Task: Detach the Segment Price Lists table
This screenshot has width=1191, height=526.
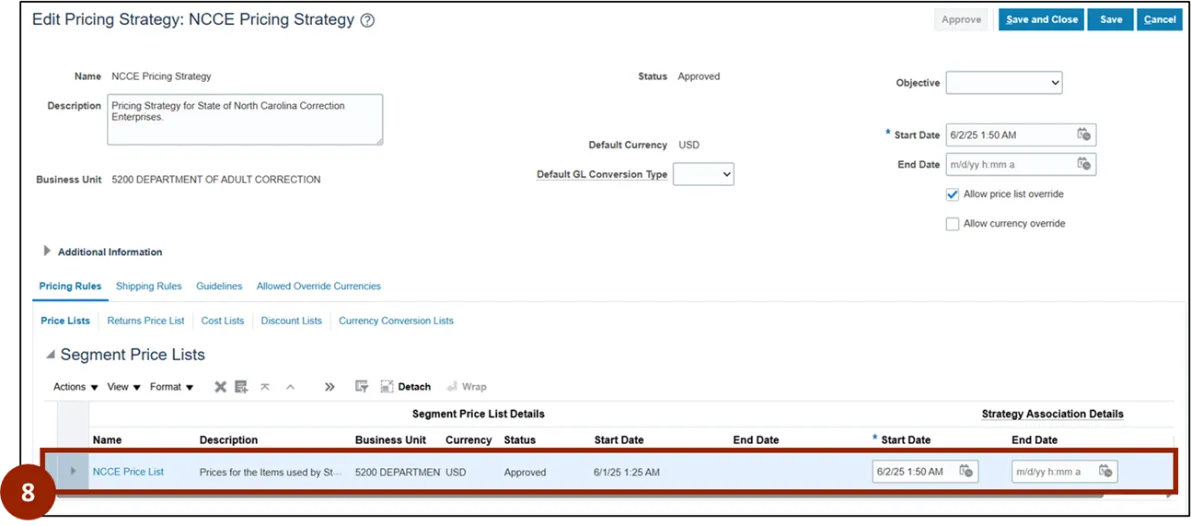Action: 406,387
